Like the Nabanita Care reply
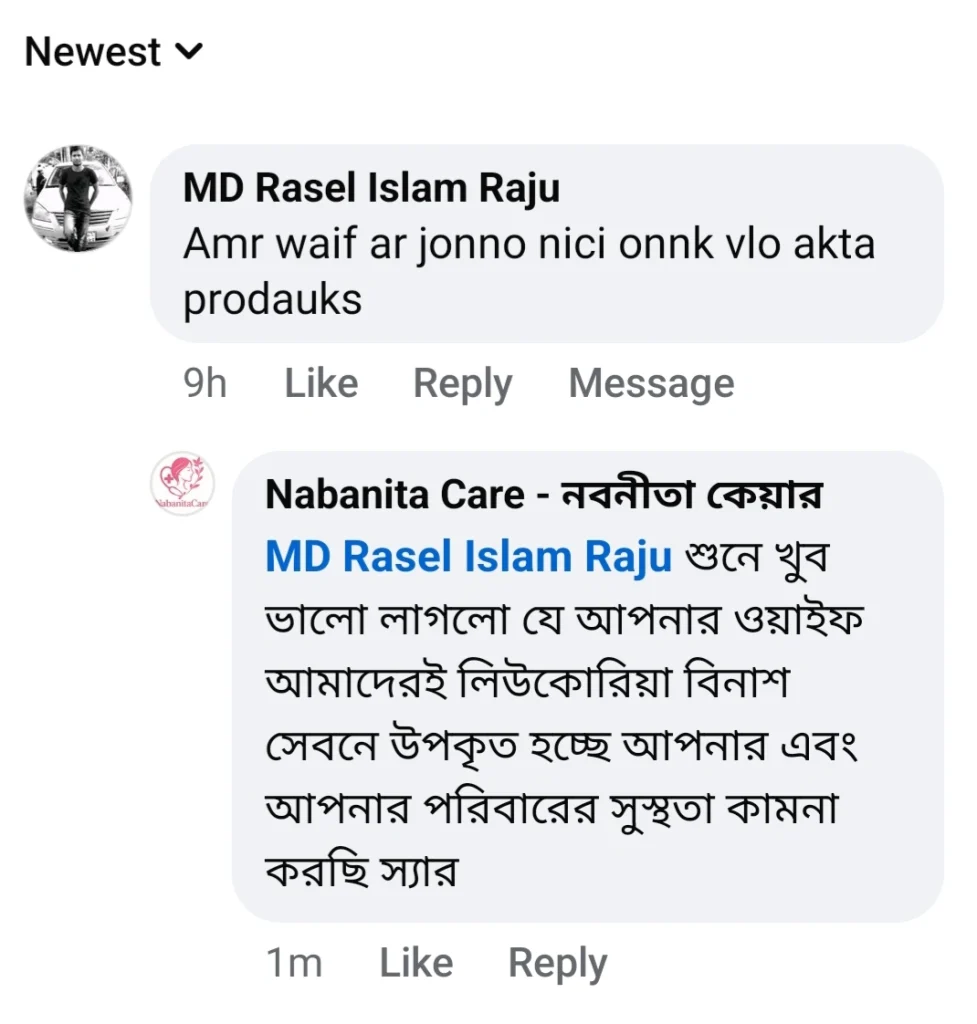The image size is (977, 1024). tap(416, 963)
